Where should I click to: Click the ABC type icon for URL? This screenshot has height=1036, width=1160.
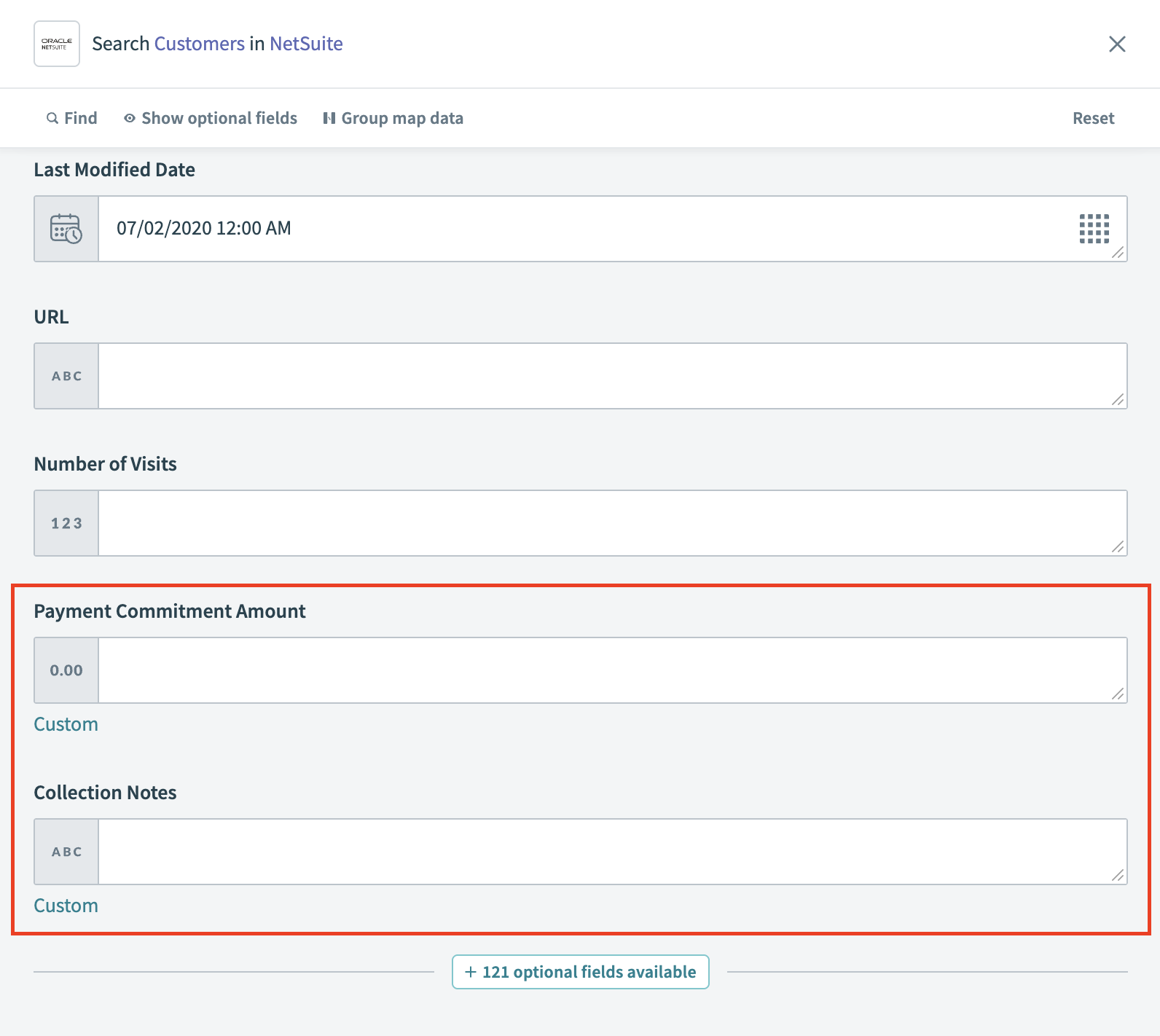[x=66, y=376]
